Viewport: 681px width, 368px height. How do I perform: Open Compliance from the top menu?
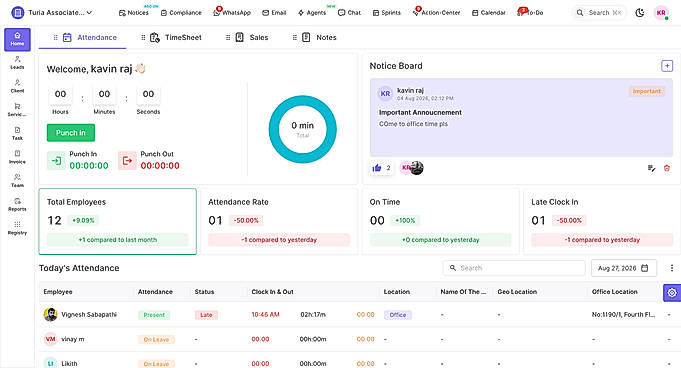coord(181,13)
